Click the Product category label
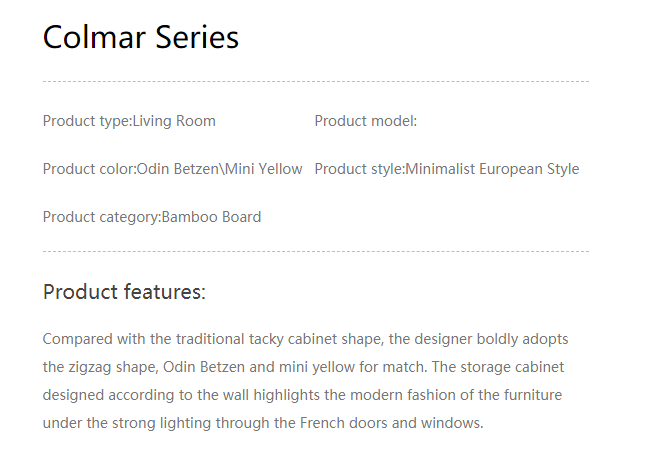Viewport: 661px width, 459px height. tap(100, 217)
